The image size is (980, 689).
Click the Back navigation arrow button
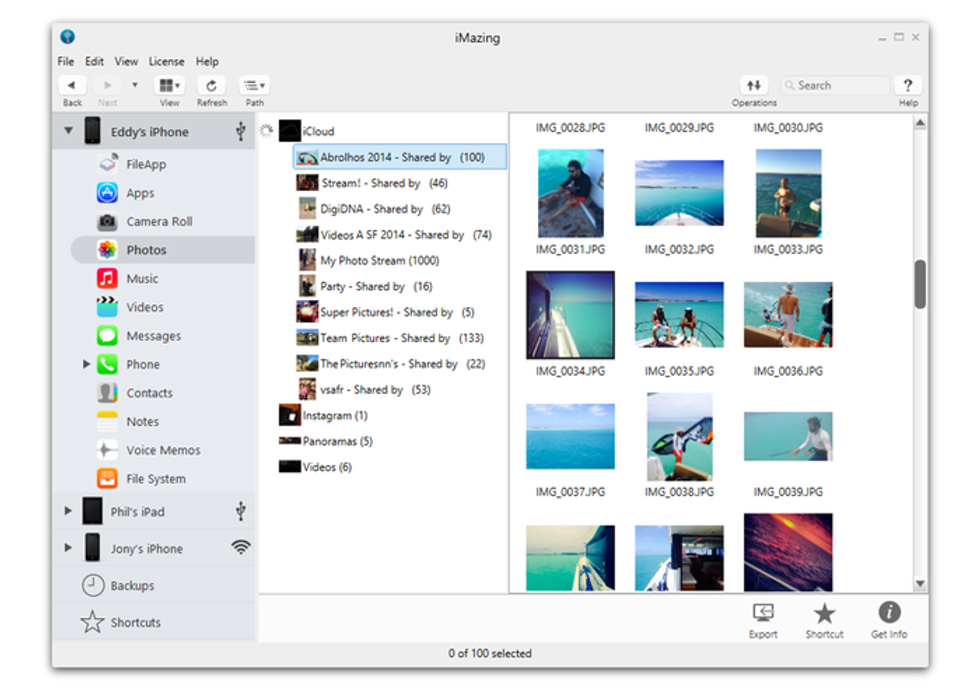72,86
